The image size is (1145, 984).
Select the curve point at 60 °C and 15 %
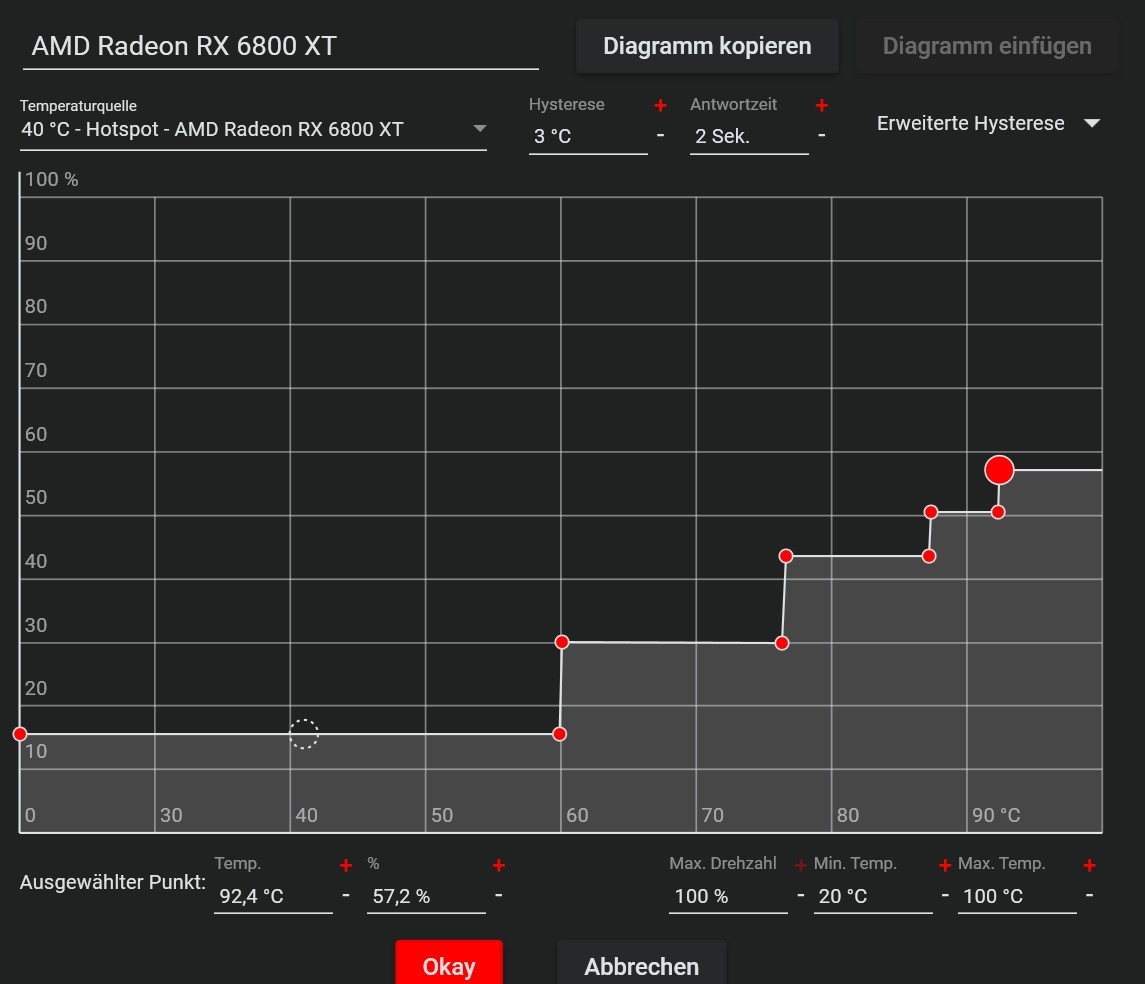coord(559,734)
